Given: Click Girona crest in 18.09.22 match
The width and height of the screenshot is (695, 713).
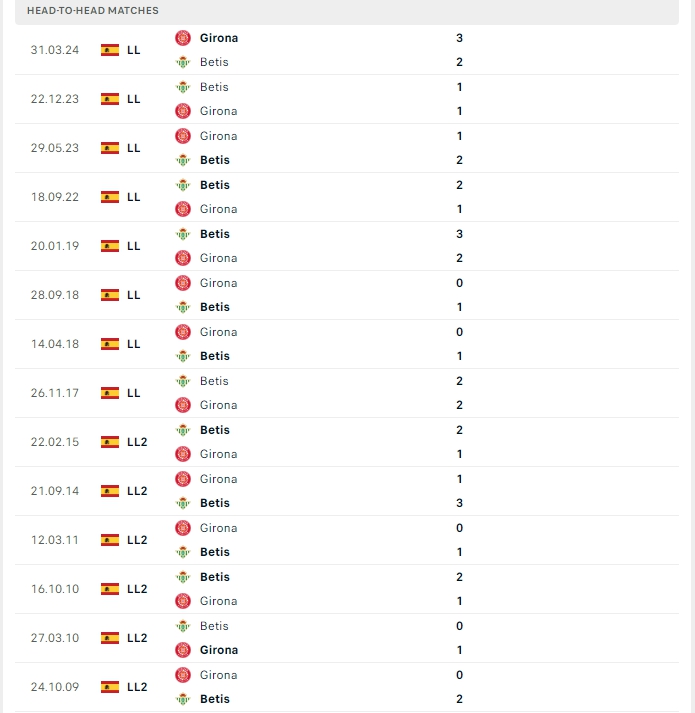Looking at the screenshot, I should (183, 209).
